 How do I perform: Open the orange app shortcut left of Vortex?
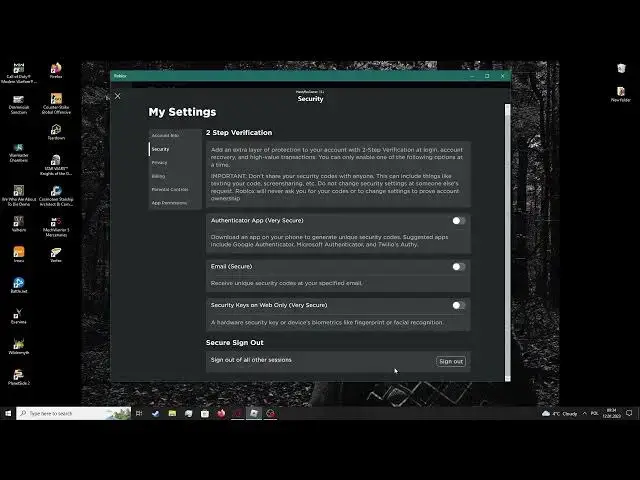[18, 254]
